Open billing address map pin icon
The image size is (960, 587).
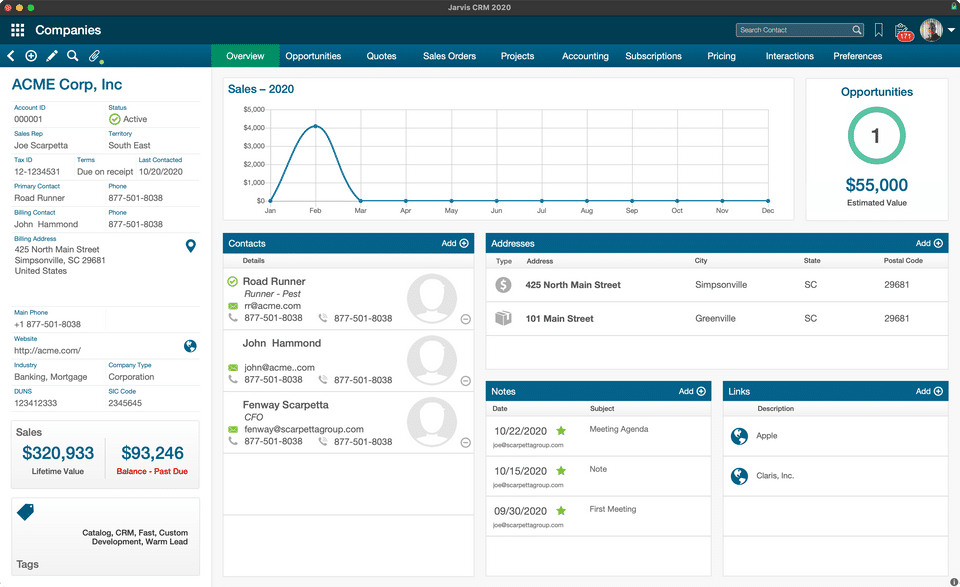point(190,246)
